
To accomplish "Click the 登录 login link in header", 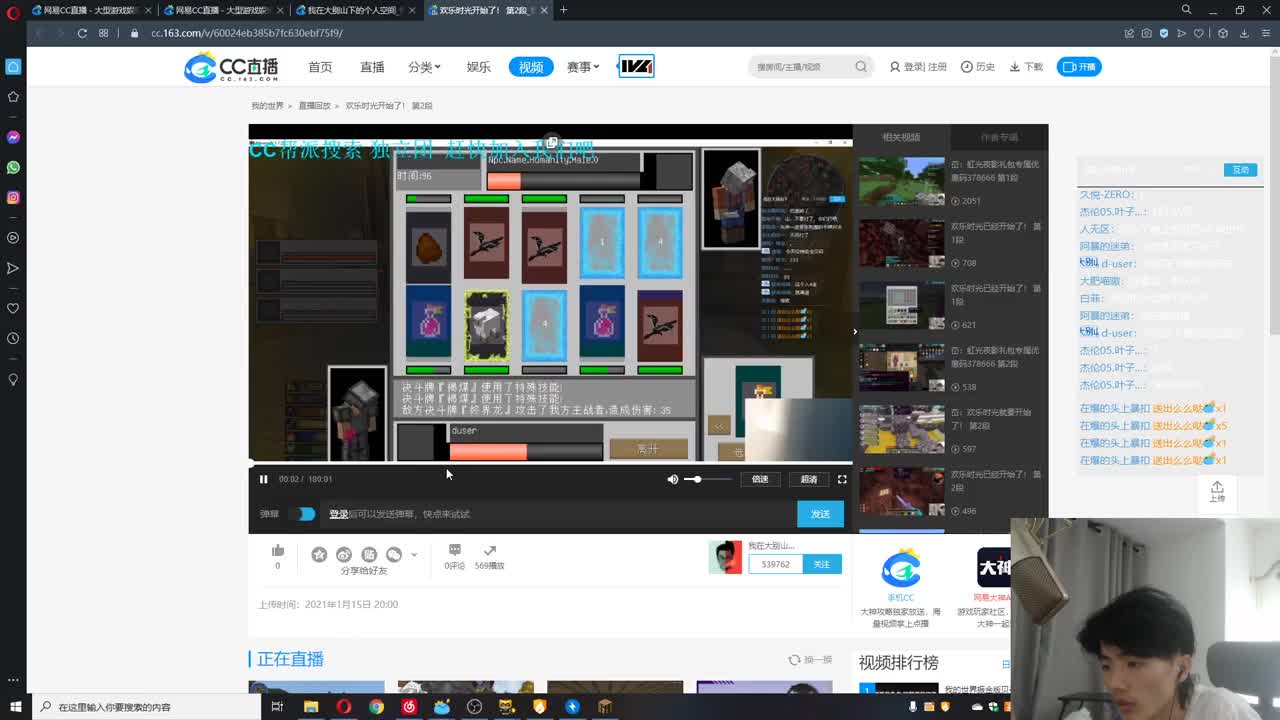I will pyautogui.click(x=913, y=67).
